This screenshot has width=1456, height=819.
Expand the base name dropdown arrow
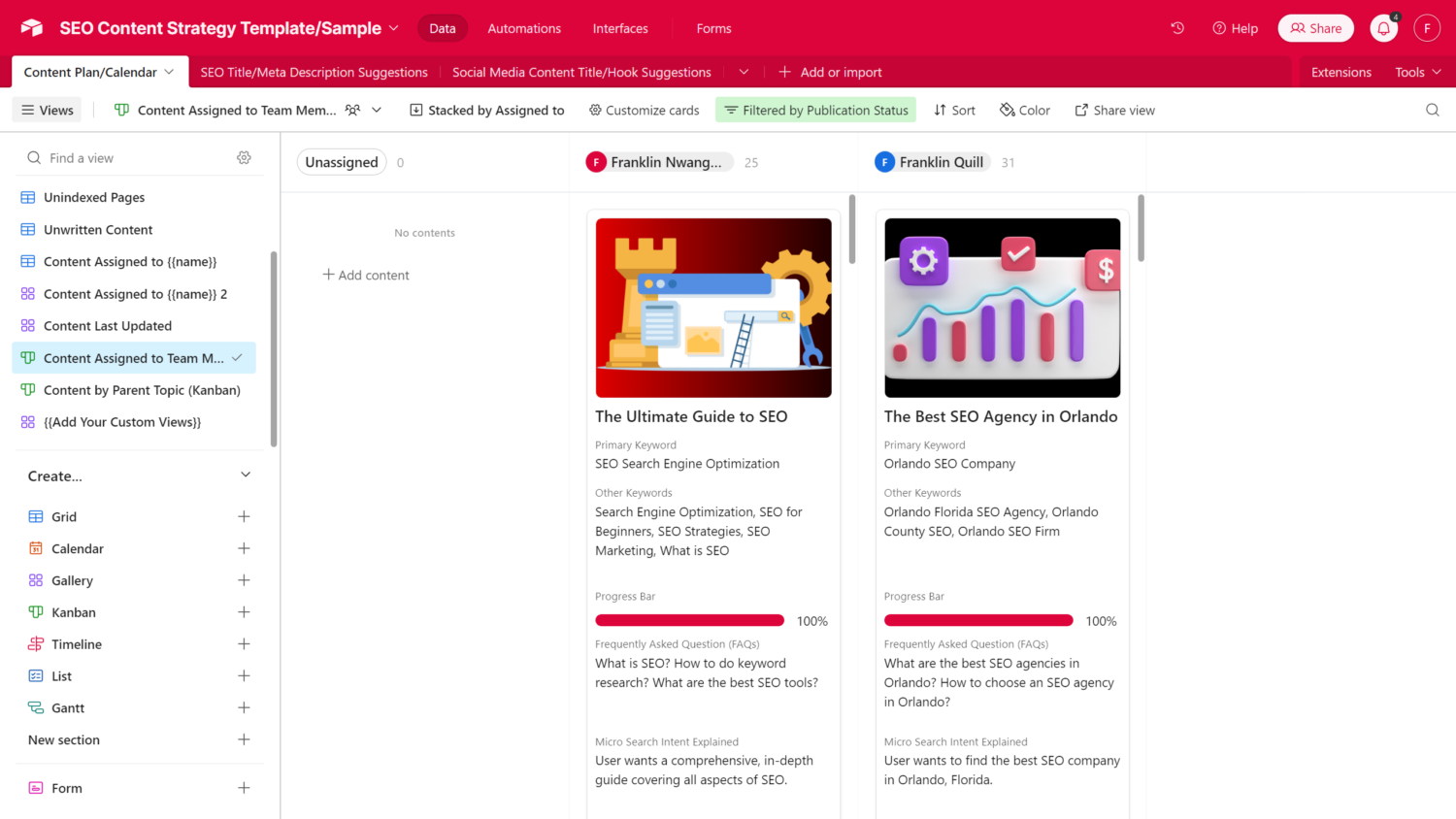coord(394,28)
